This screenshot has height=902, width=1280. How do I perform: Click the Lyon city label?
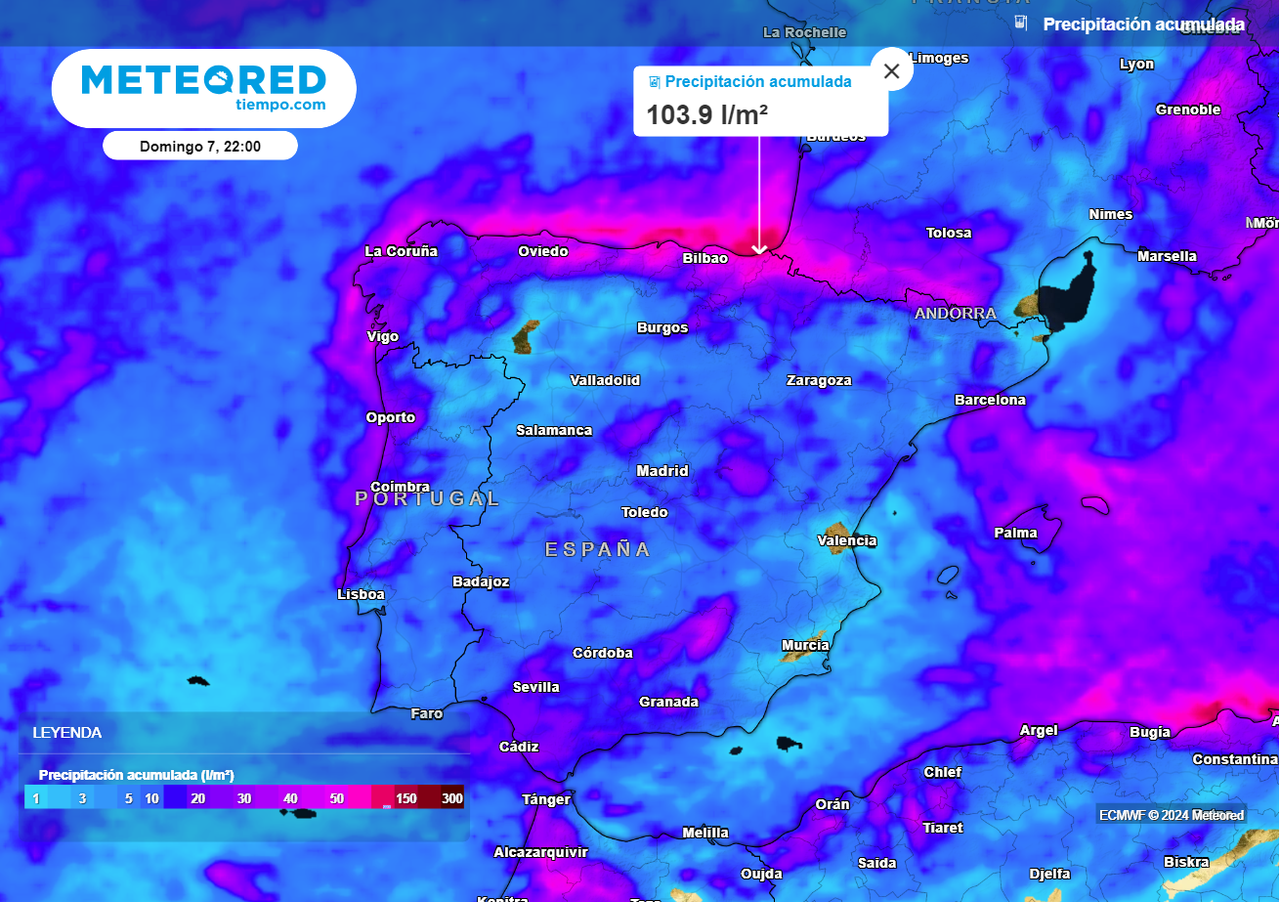[1136, 64]
